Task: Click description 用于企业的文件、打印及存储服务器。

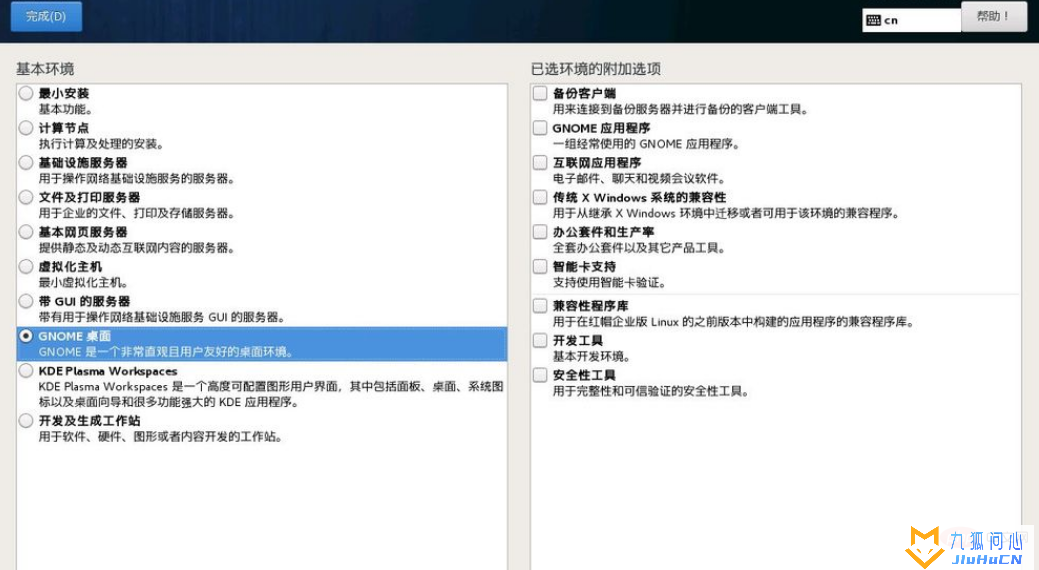Action: (x=137, y=213)
